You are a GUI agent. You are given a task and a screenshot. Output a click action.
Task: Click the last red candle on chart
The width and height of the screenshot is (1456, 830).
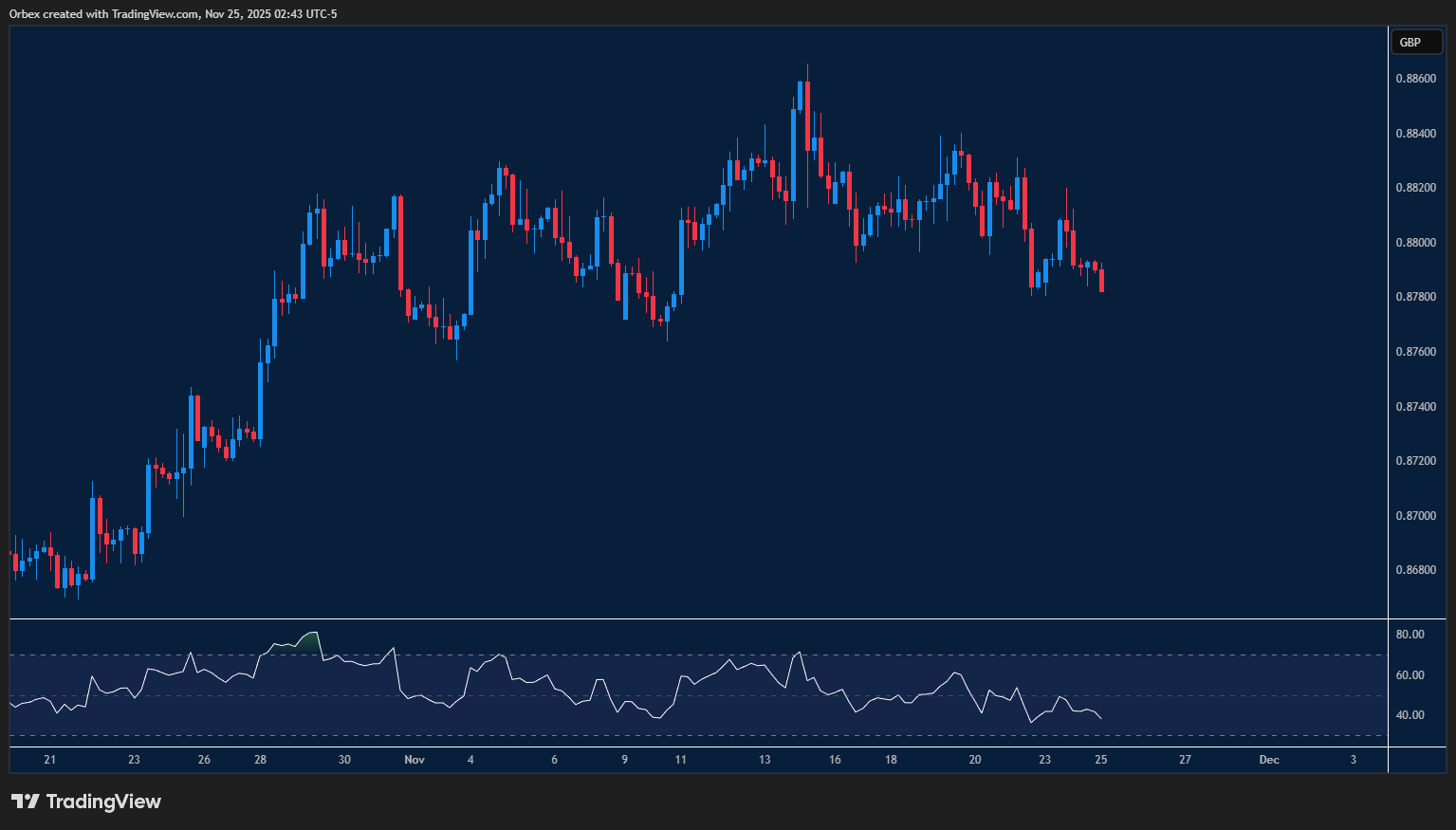(1101, 280)
